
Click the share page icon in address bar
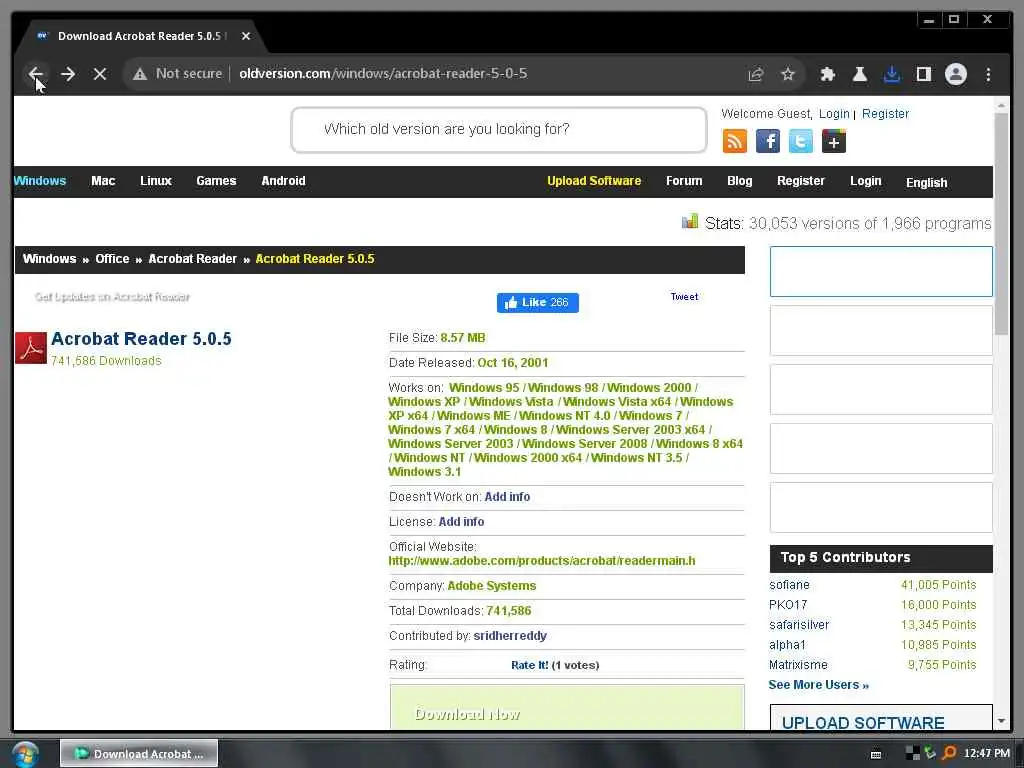756,74
